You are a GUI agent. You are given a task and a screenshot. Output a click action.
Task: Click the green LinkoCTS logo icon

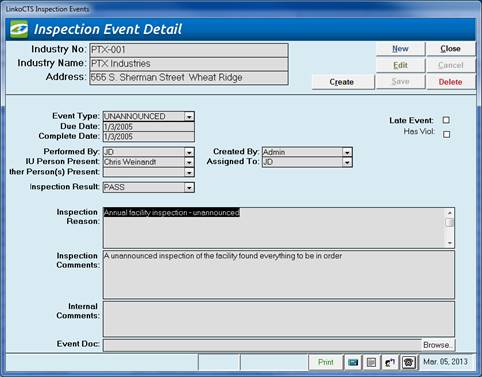[x=19, y=29]
